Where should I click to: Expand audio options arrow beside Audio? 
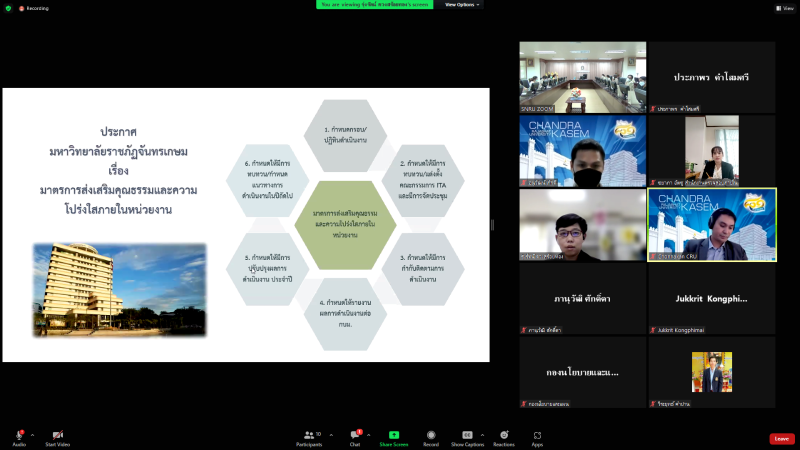click(x=32, y=435)
